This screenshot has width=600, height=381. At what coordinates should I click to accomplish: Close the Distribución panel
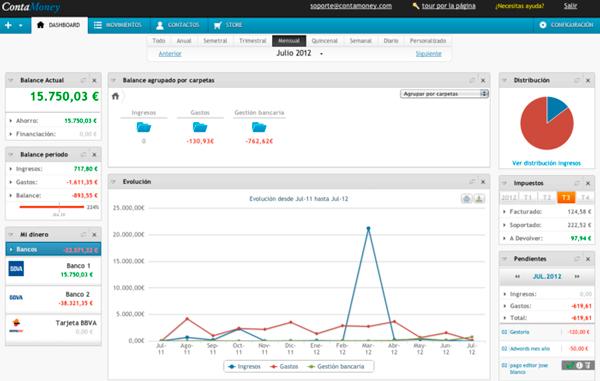pos(588,81)
